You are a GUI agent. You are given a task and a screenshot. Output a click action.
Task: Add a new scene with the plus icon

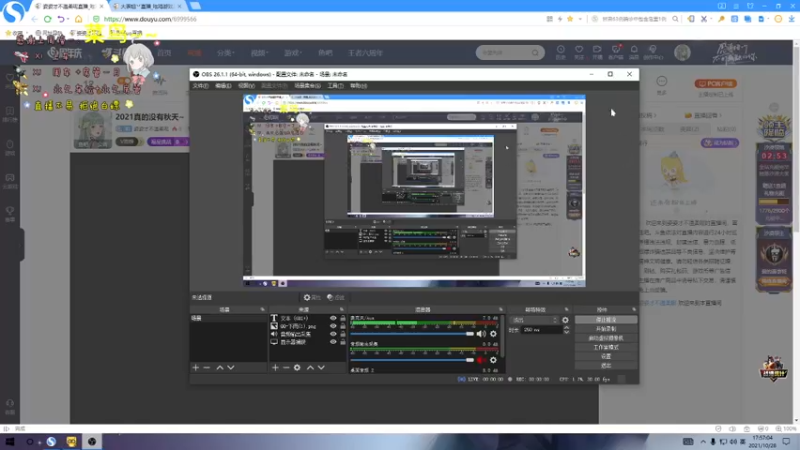pyautogui.click(x=195, y=367)
